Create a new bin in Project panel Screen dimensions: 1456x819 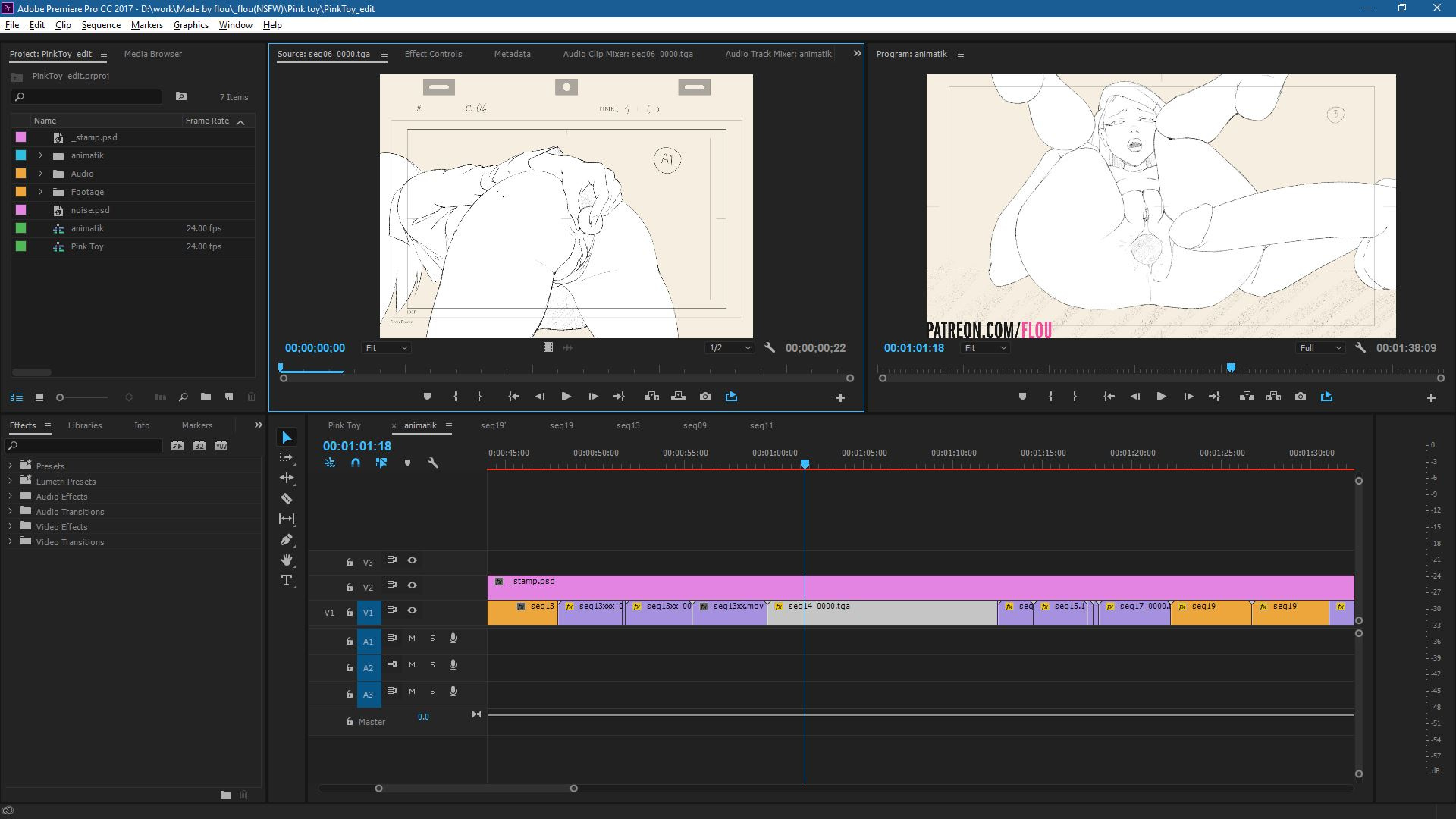(x=206, y=397)
